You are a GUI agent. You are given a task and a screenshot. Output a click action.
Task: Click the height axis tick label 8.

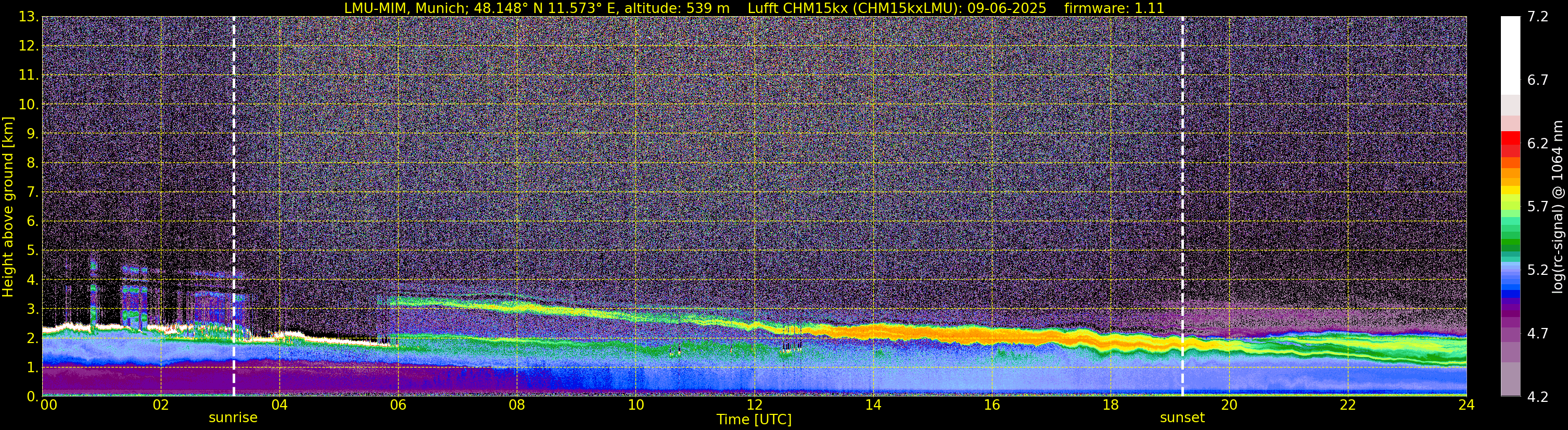[32, 163]
